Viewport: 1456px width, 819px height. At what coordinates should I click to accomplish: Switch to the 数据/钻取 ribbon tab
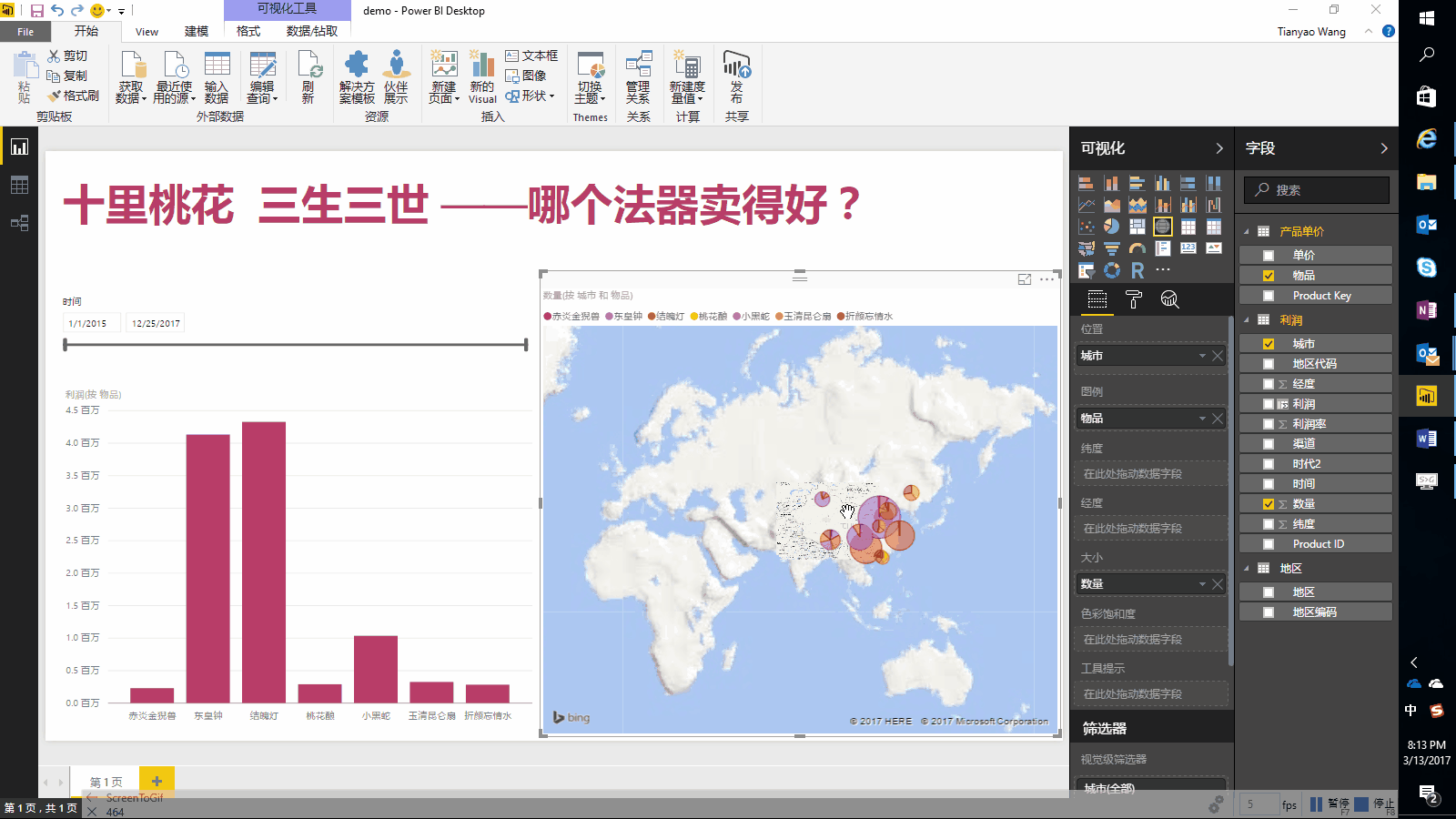pyautogui.click(x=312, y=31)
